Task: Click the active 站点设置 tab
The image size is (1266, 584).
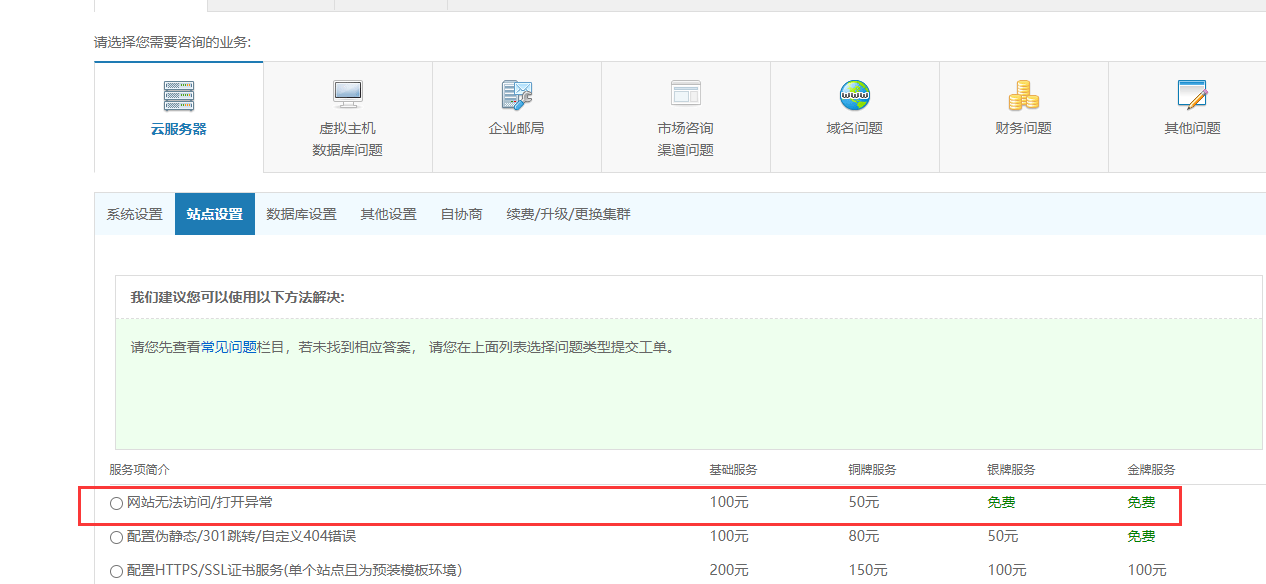Action: pos(214,215)
